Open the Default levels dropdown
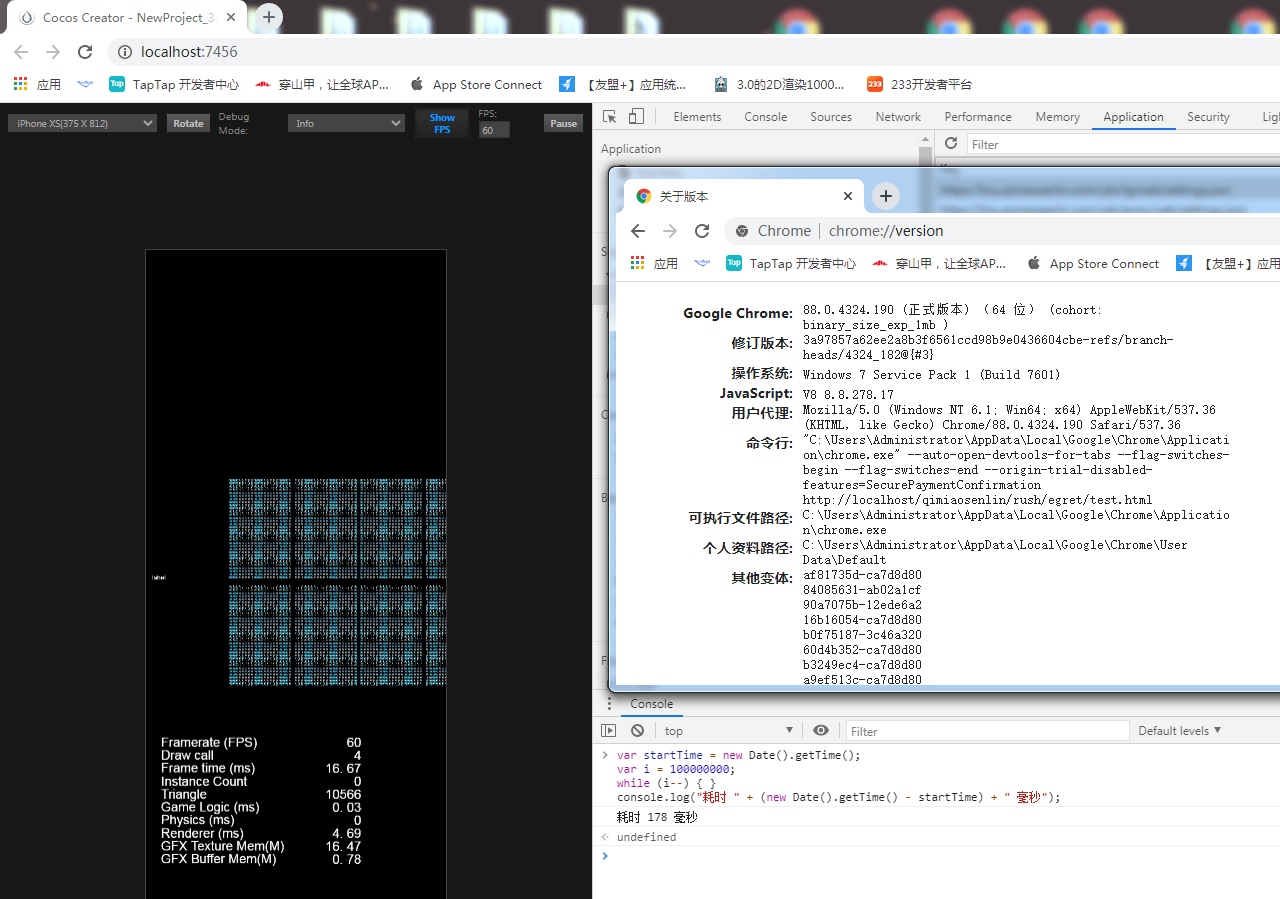The height and width of the screenshot is (899, 1280). [x=1180, y=731]
